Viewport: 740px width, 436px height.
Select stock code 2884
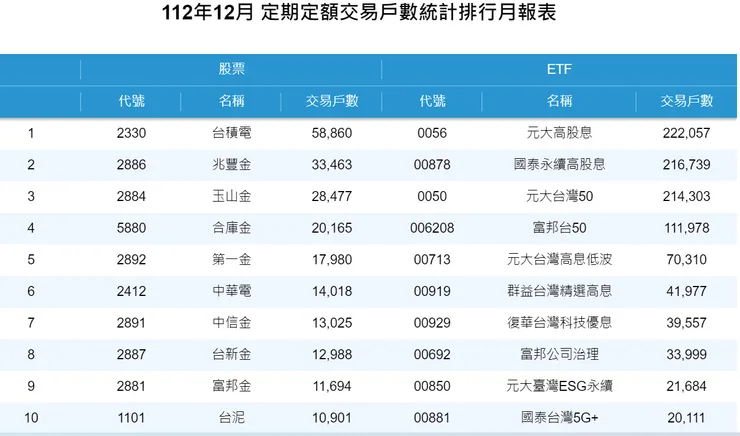131,196
